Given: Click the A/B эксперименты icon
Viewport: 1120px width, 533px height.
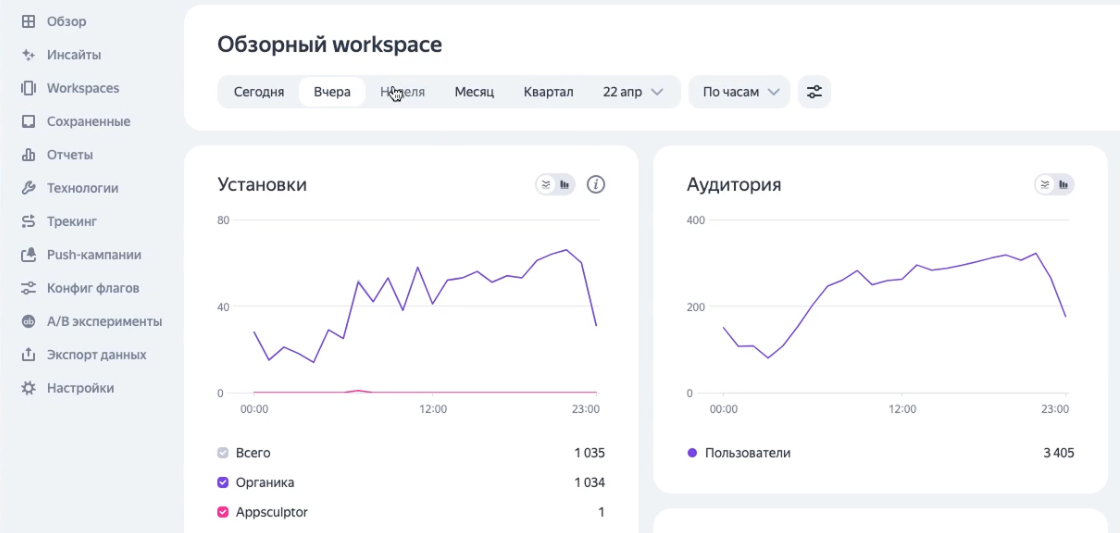Looking at the screenshot, I should tap(29, 322).
